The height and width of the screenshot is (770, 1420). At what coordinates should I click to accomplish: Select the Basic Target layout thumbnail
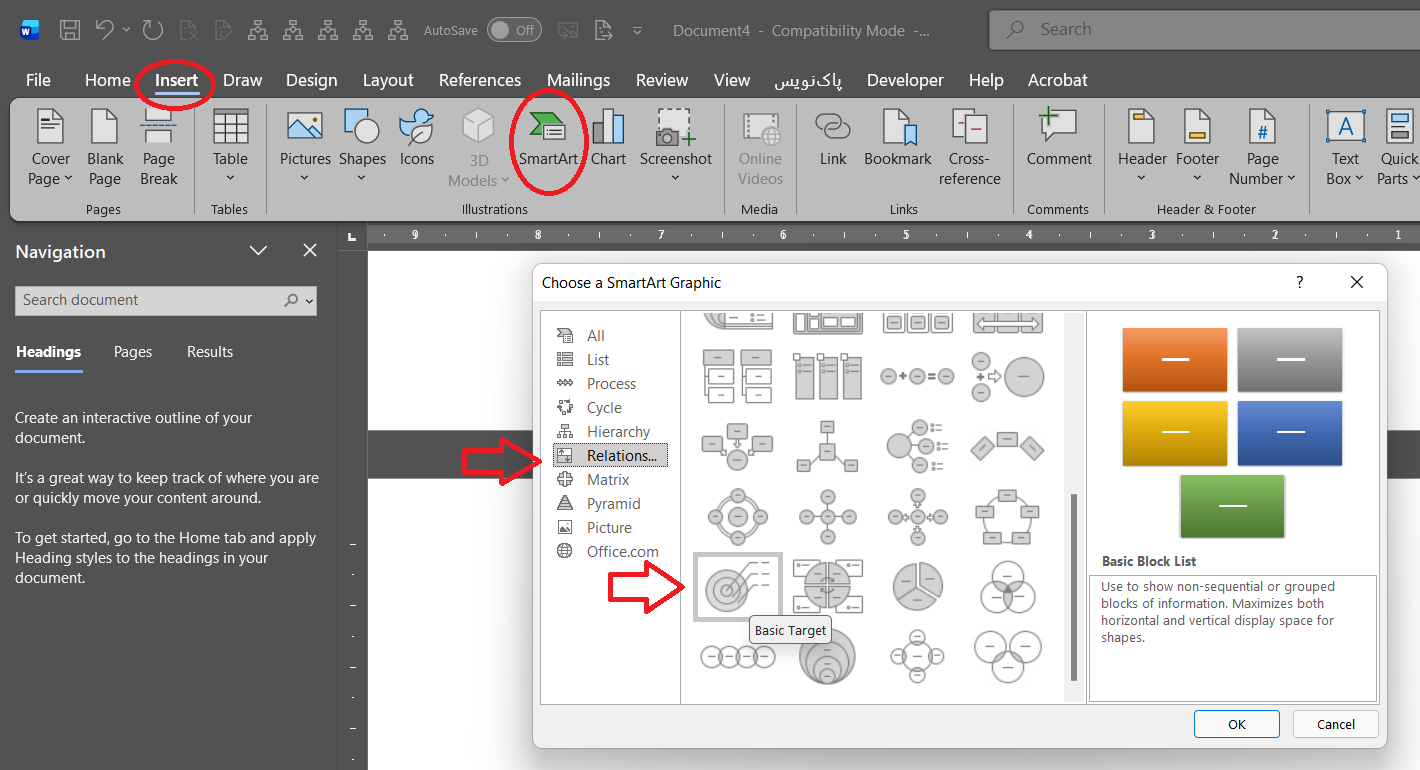tap(737, 586)
